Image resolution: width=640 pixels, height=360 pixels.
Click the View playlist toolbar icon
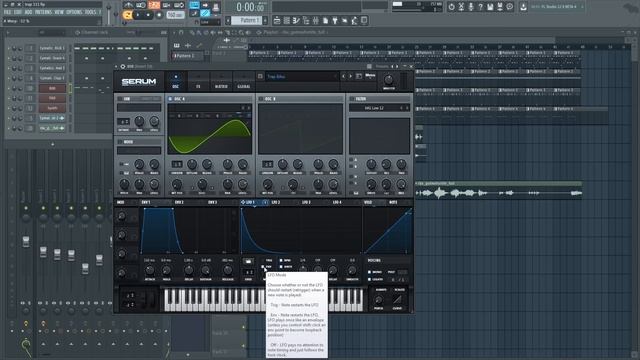(x=277, y=20)
